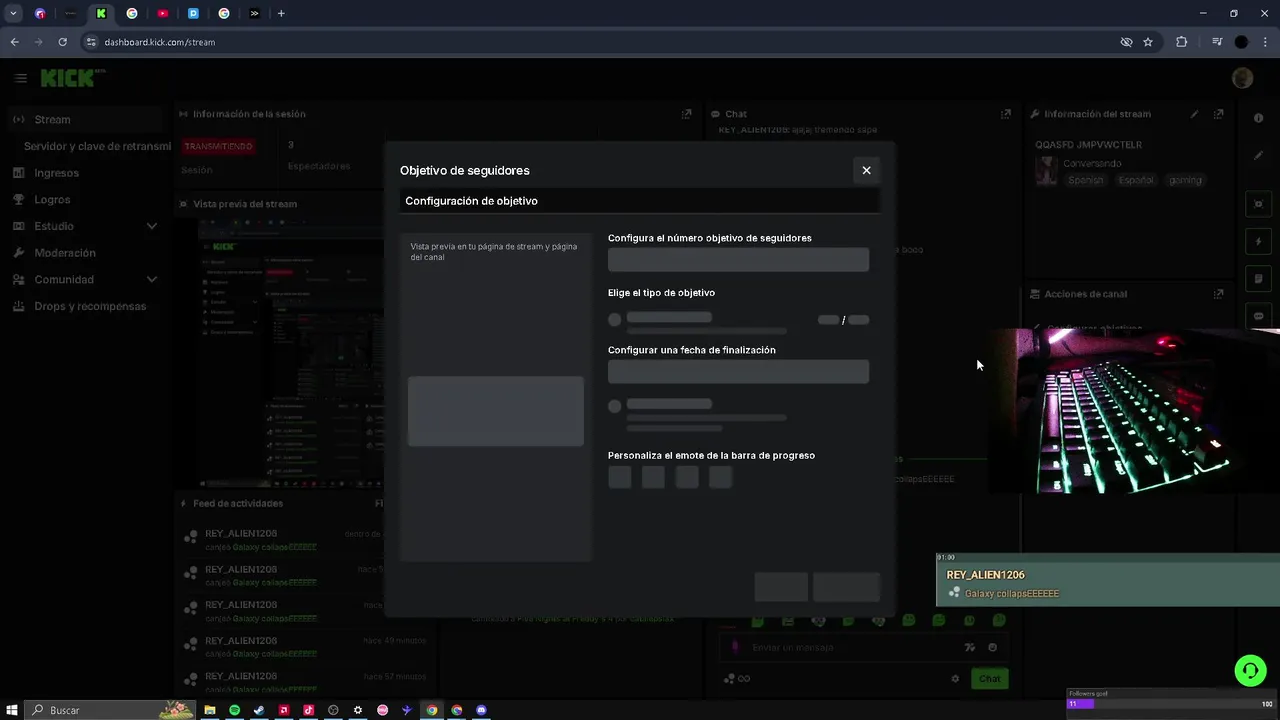Click the Followers goal progress bar

pyautogui.click(x=1170, y=704)
